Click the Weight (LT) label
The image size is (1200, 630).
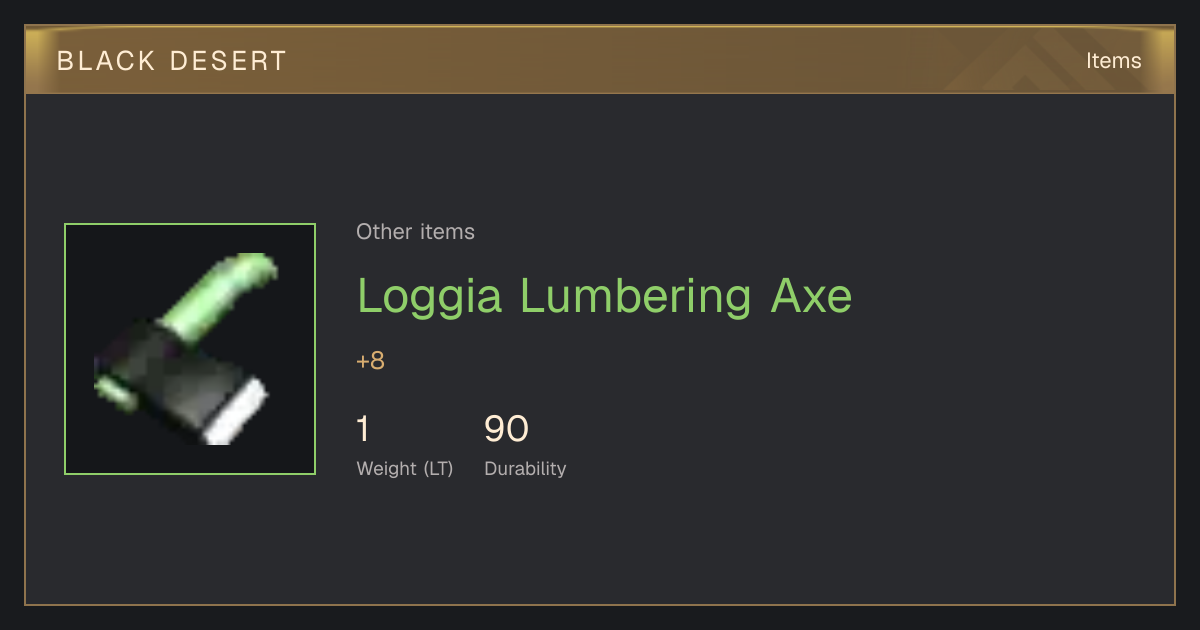point(404,469)
